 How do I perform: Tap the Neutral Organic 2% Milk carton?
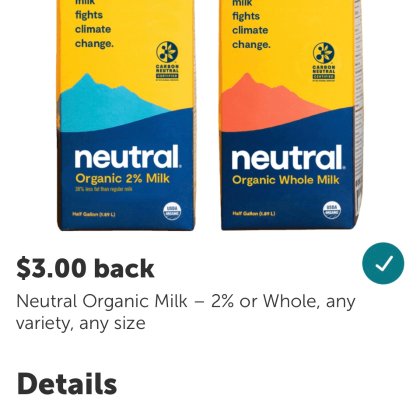tap(126, 115)
